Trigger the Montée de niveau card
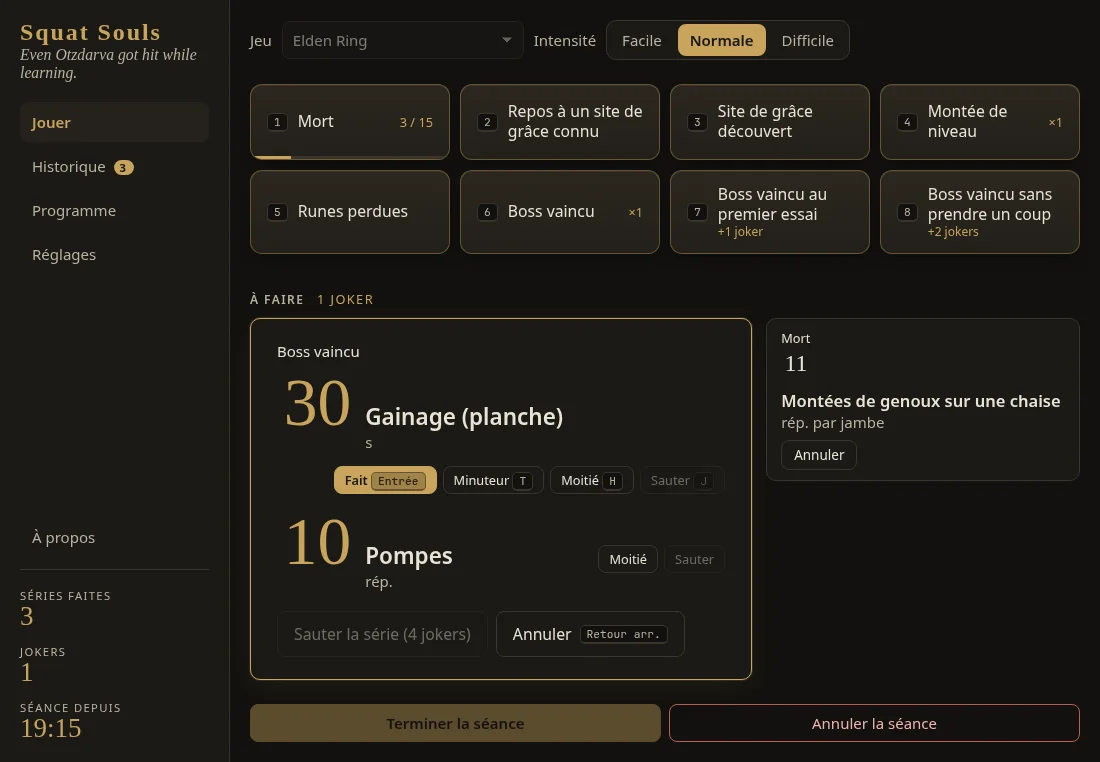The width and height of the screenshot is (1100, 762). (979, 122)
